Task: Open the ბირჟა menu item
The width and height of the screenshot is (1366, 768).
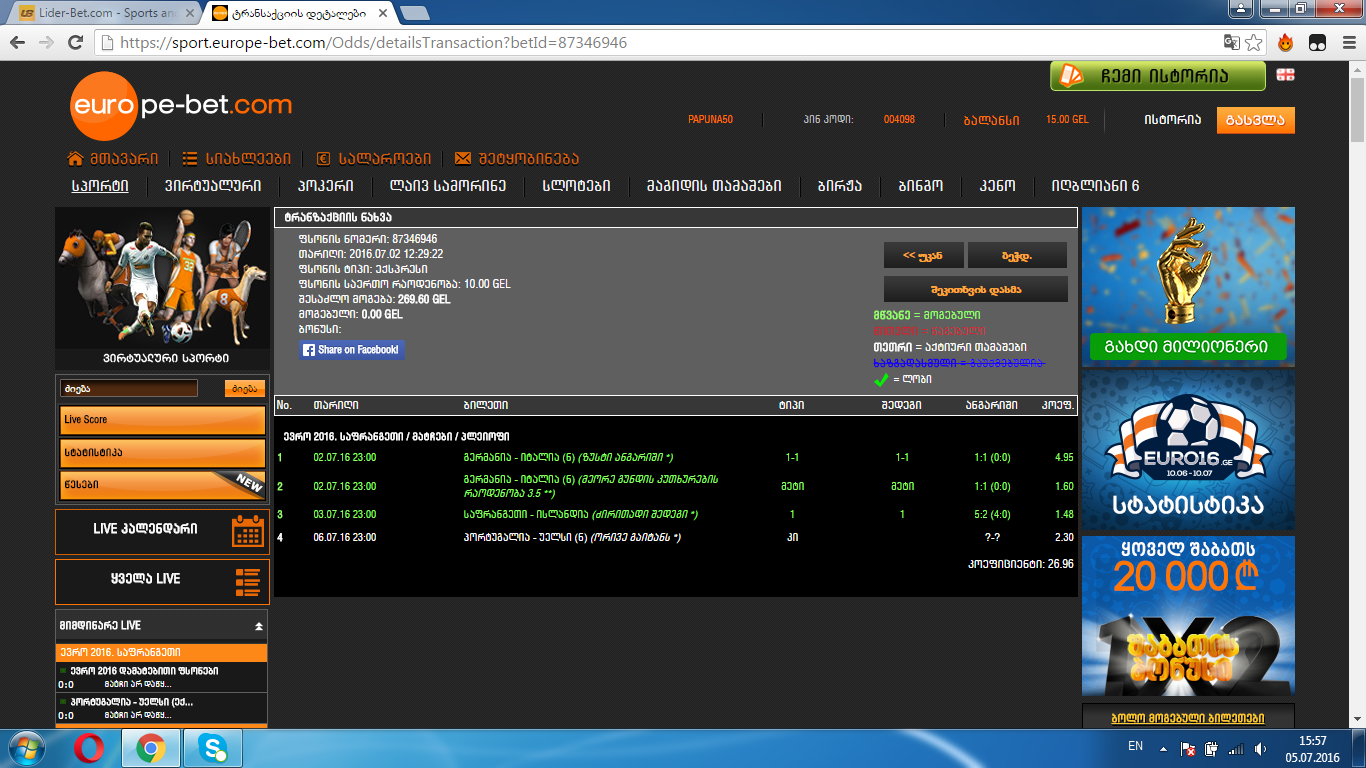Action: pos(840,186)
